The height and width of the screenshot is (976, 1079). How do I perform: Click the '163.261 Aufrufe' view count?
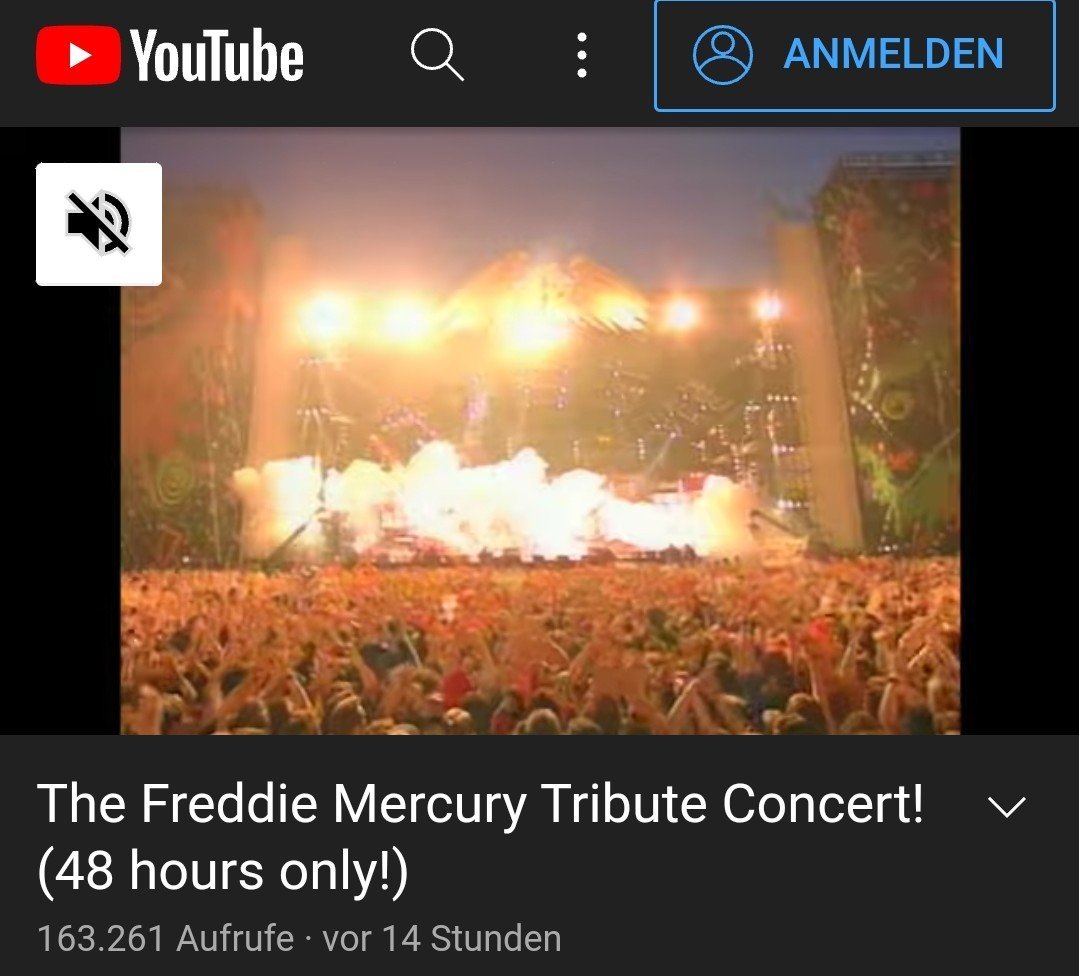coord(165,938)
